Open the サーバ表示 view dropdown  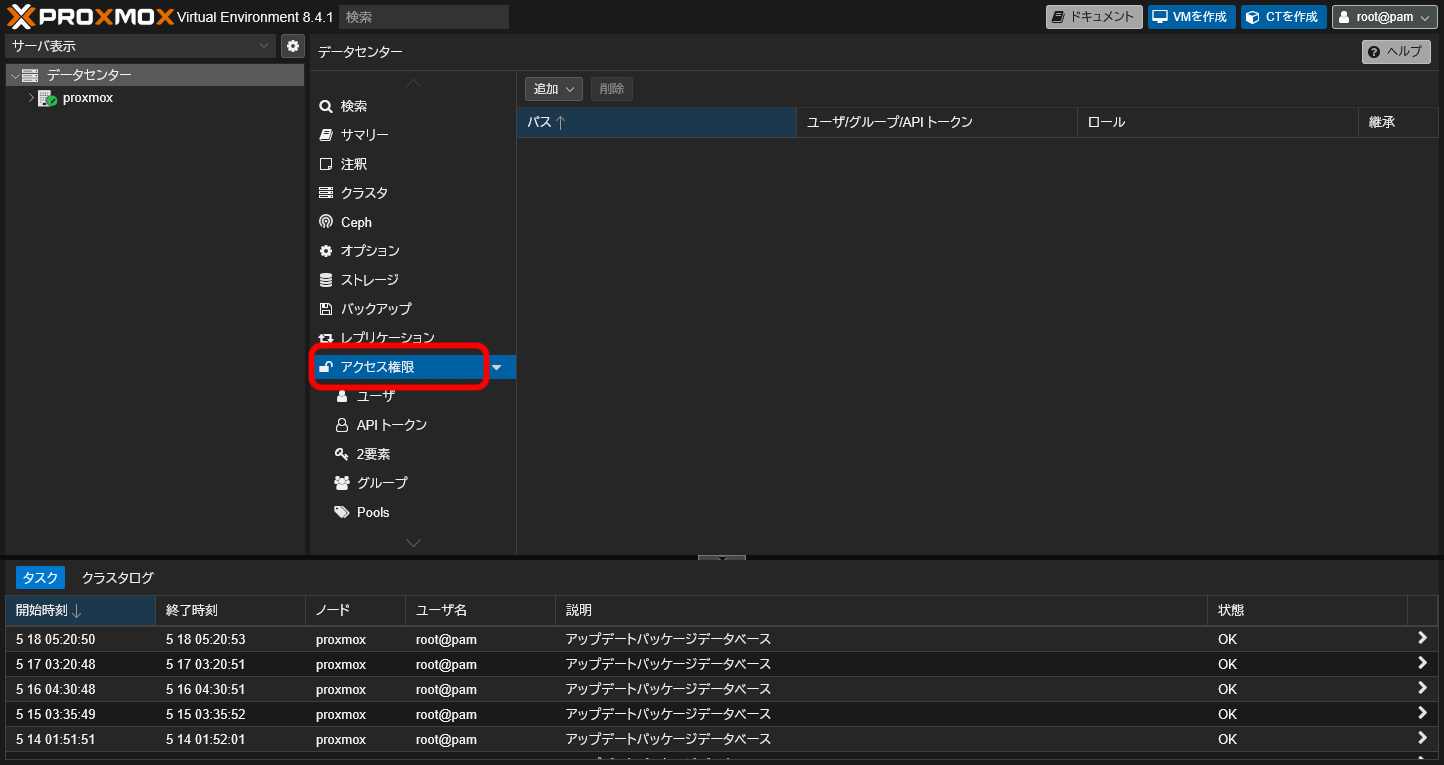140,46
